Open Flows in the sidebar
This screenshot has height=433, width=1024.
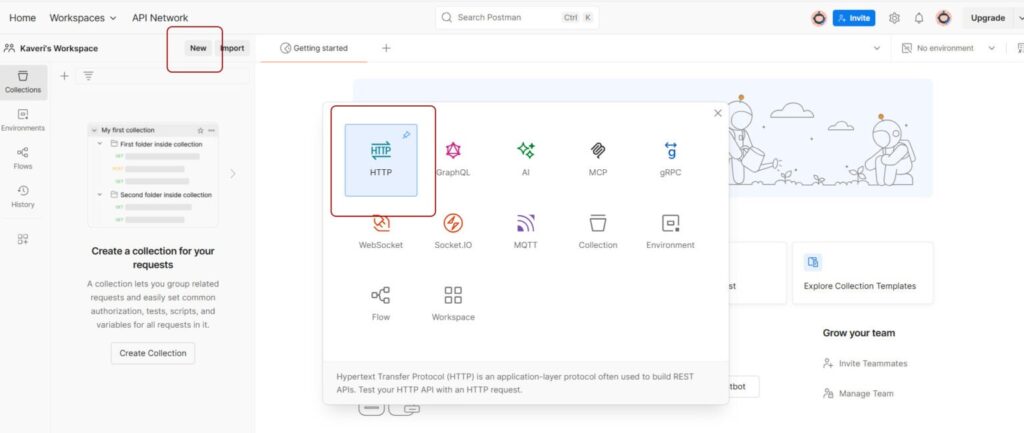[x=23, y=159]
